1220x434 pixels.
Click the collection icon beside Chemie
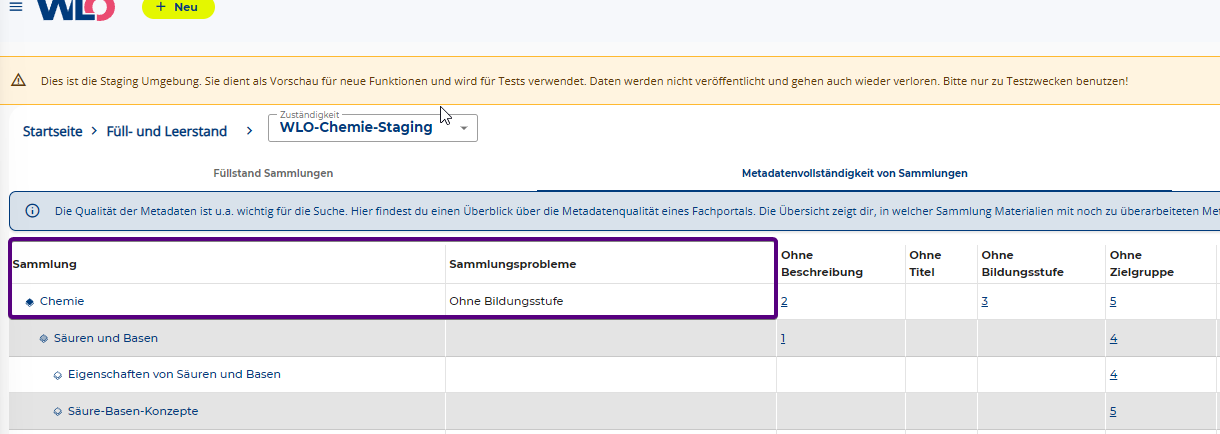tap(30, 301)
